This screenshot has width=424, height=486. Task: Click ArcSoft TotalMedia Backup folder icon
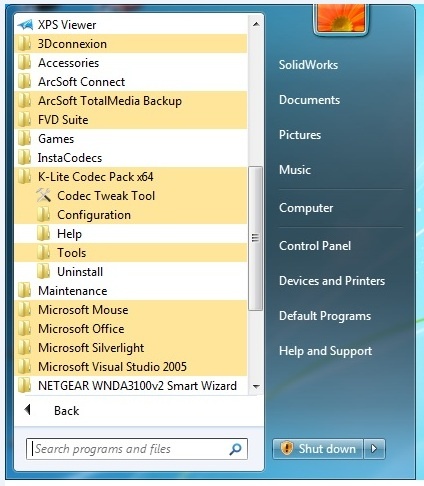pos(25,101)
